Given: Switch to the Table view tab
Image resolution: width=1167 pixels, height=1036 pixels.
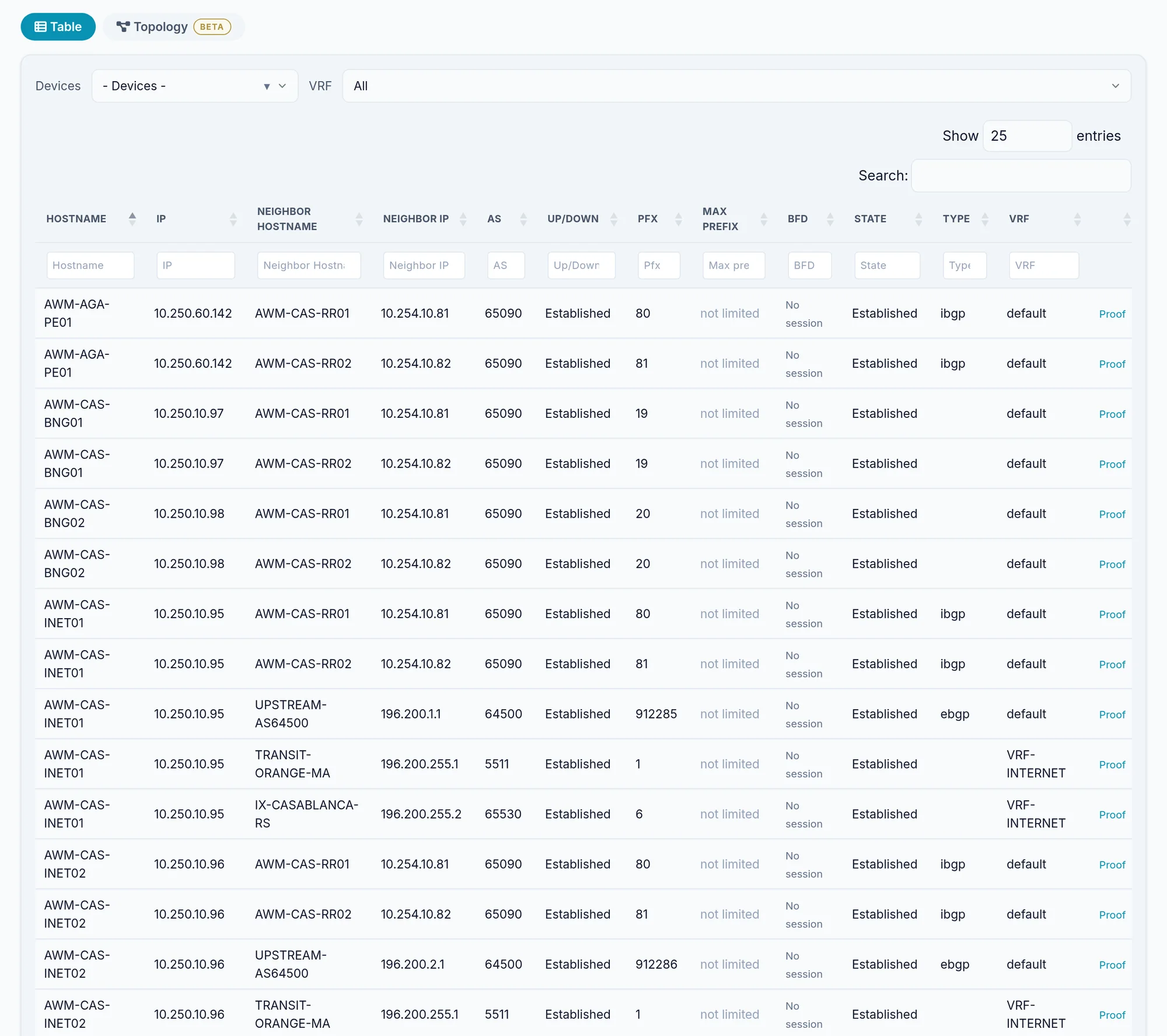Looking at the screenshot, I should (58, 27).
